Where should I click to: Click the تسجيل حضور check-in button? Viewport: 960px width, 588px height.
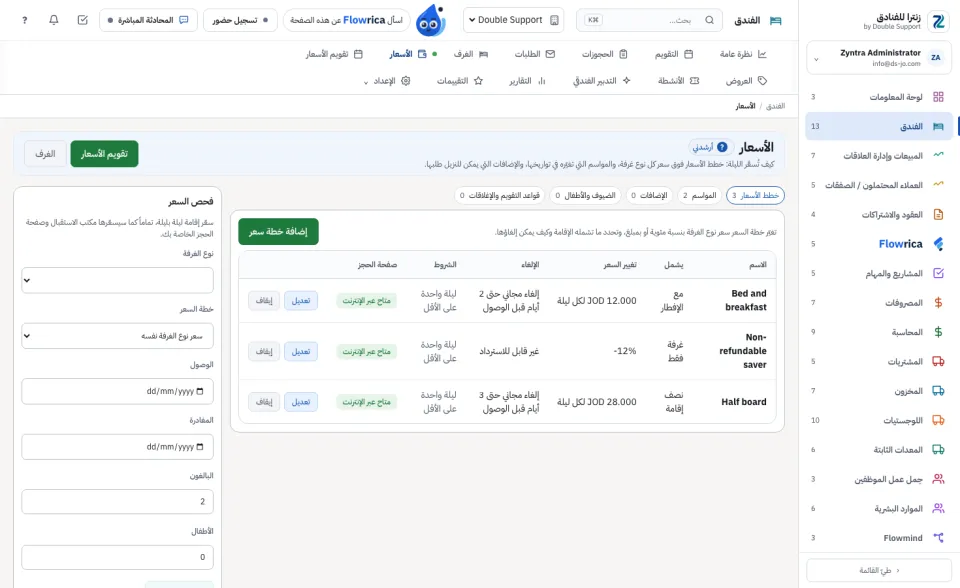tap(240, 20)
